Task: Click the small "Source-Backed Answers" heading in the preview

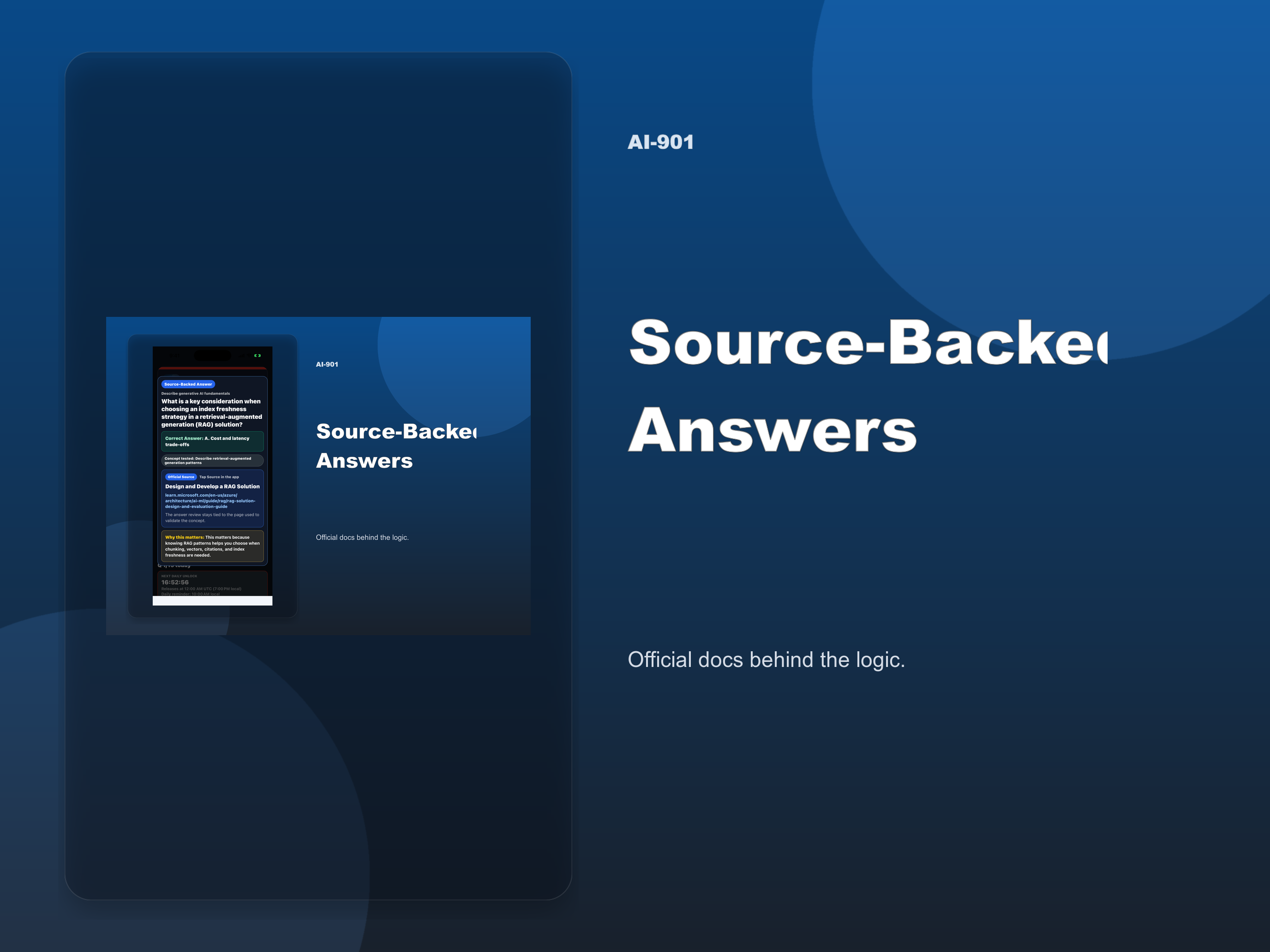Action: 396,446
